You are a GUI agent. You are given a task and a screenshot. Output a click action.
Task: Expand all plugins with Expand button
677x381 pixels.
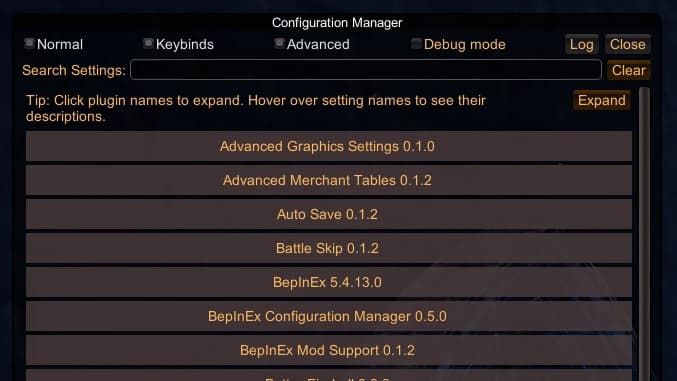coord(601,100)
